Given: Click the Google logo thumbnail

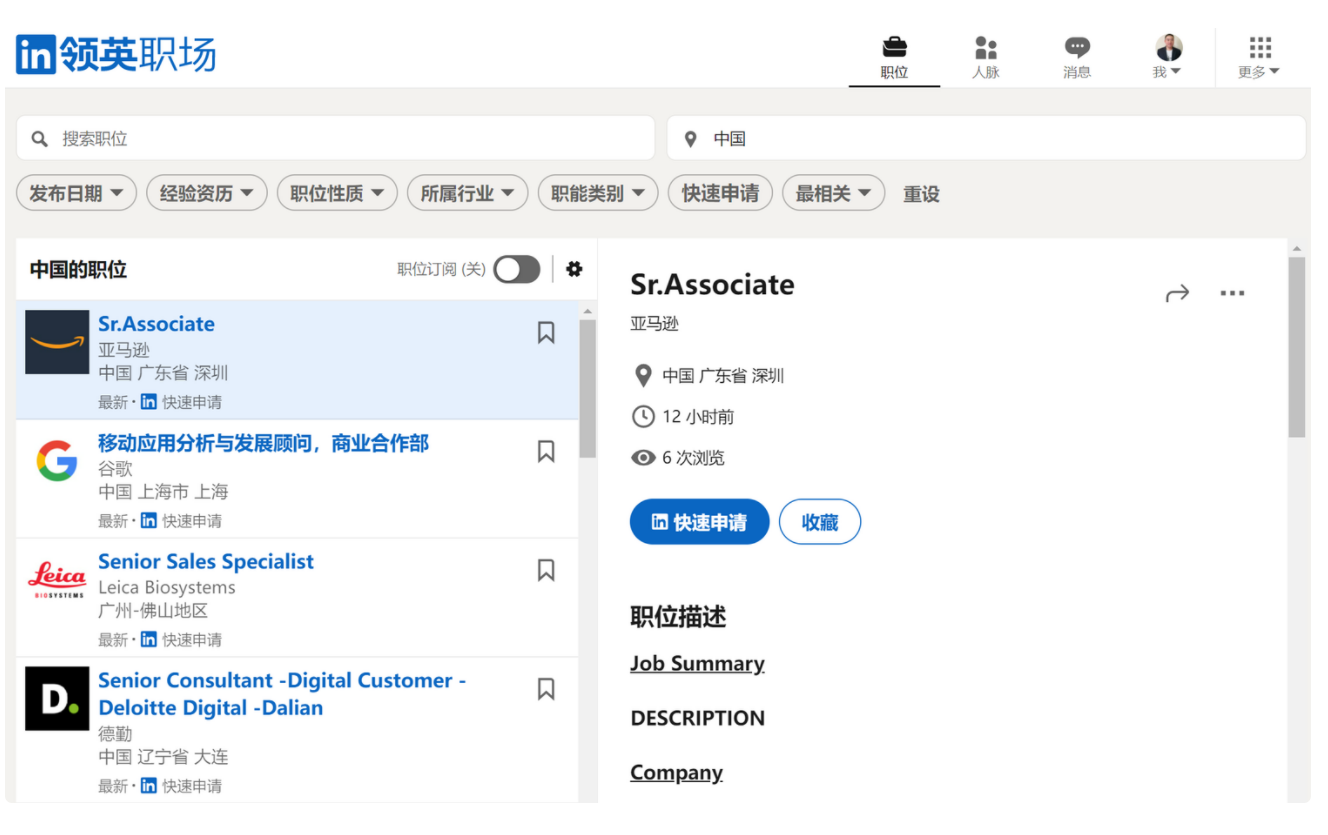Looking at the screenshot, I should click(x=57, y=461).
